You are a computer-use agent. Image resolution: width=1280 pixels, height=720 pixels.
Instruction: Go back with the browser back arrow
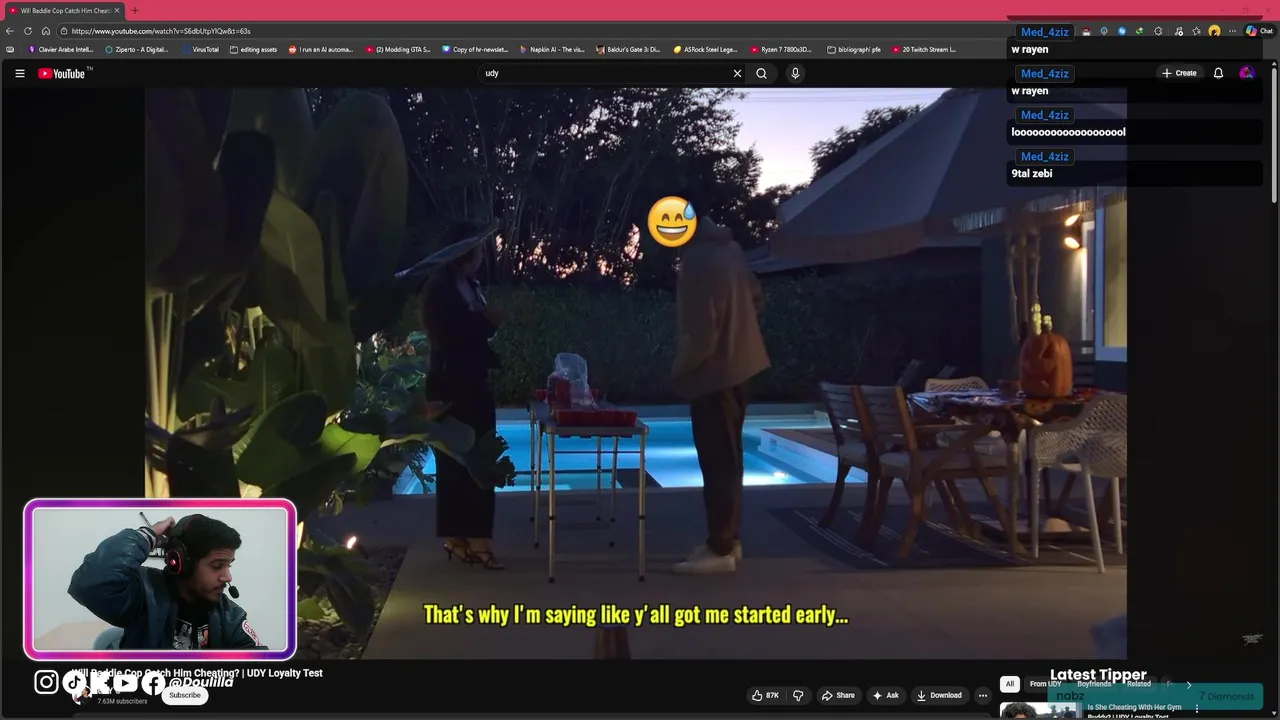[10, 31]
